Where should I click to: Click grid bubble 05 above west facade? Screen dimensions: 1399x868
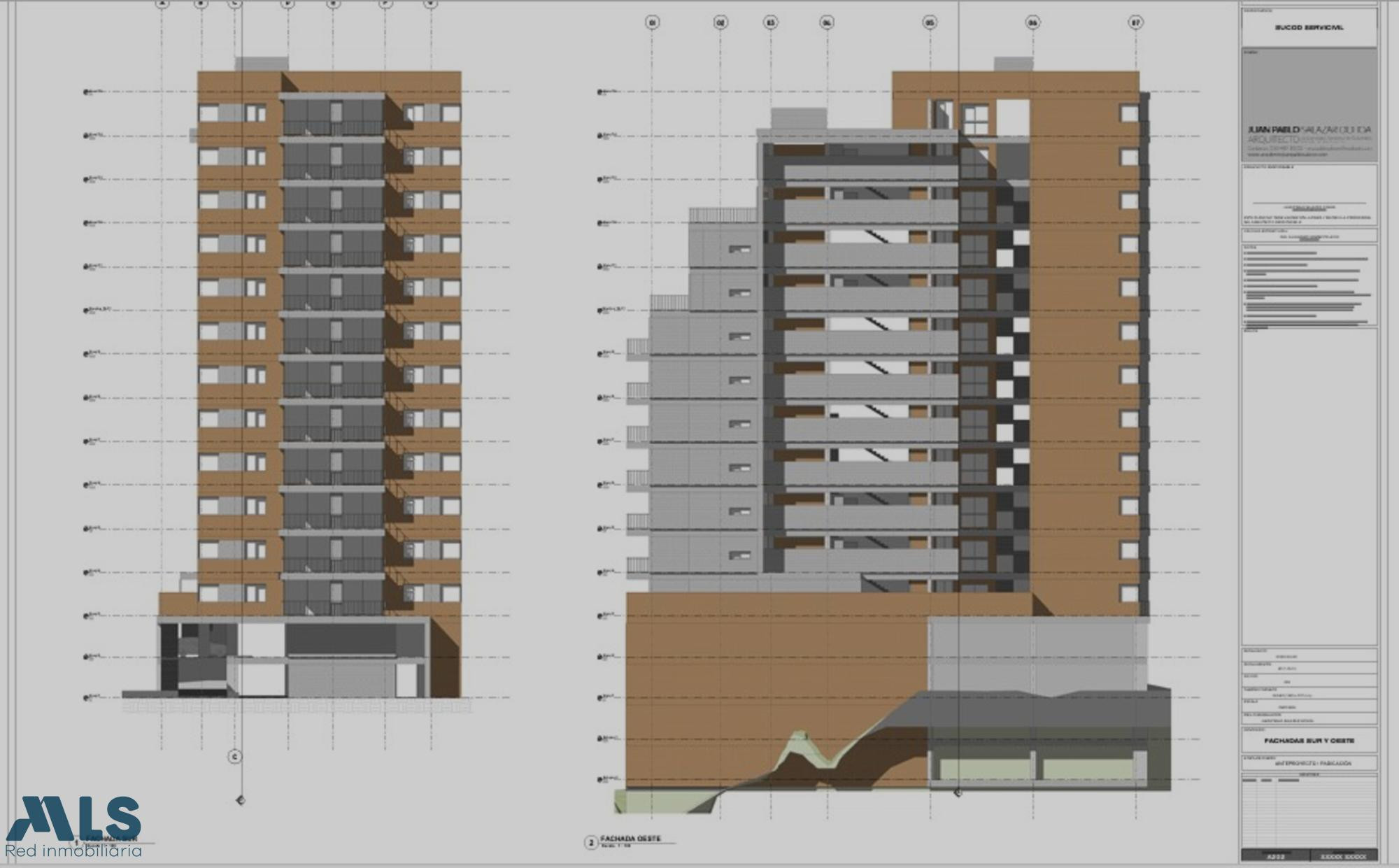pos(930,23)
